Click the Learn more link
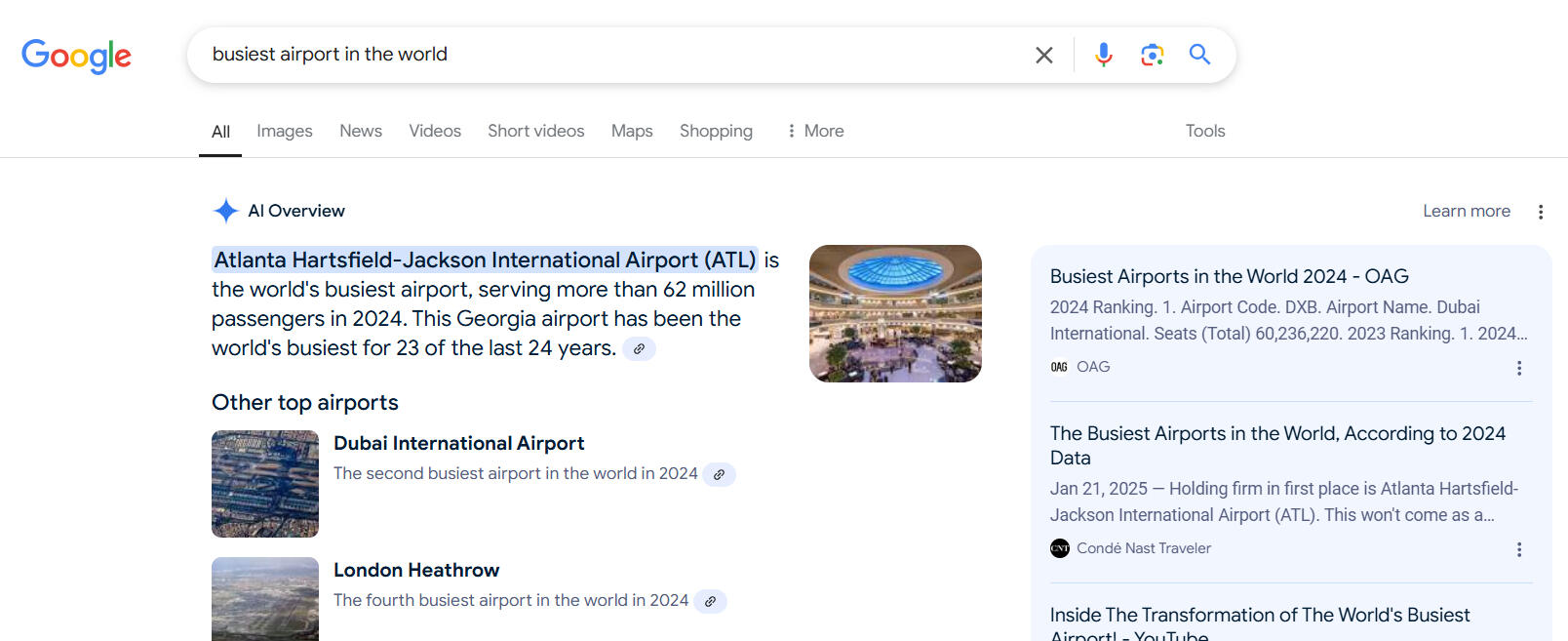 tap(1467, 211)
